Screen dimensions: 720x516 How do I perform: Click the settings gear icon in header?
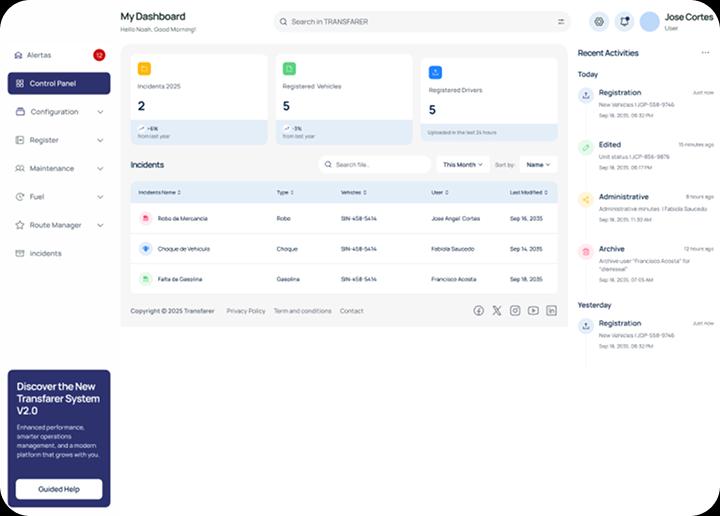[x=599, y=21]
